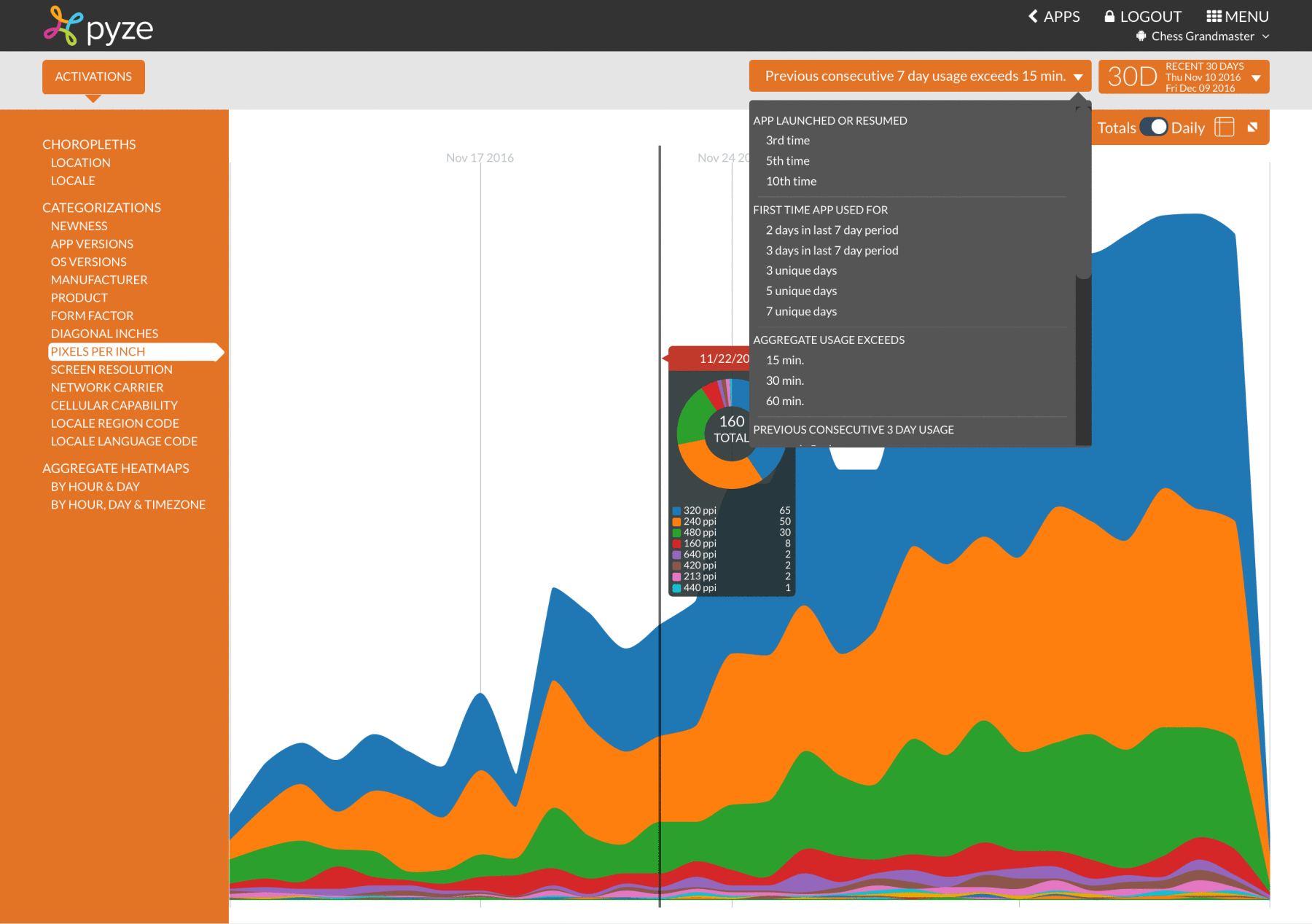Choose '5 unique days' option
This screenshot has height=924, width=1312.
[801, 291]
